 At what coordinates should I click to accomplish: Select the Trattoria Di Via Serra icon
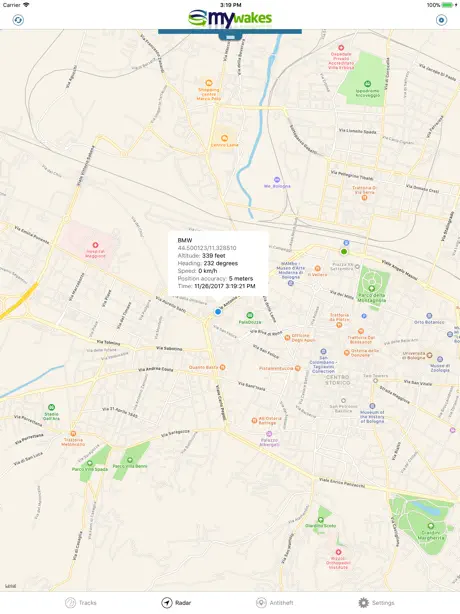click(364, 197)
